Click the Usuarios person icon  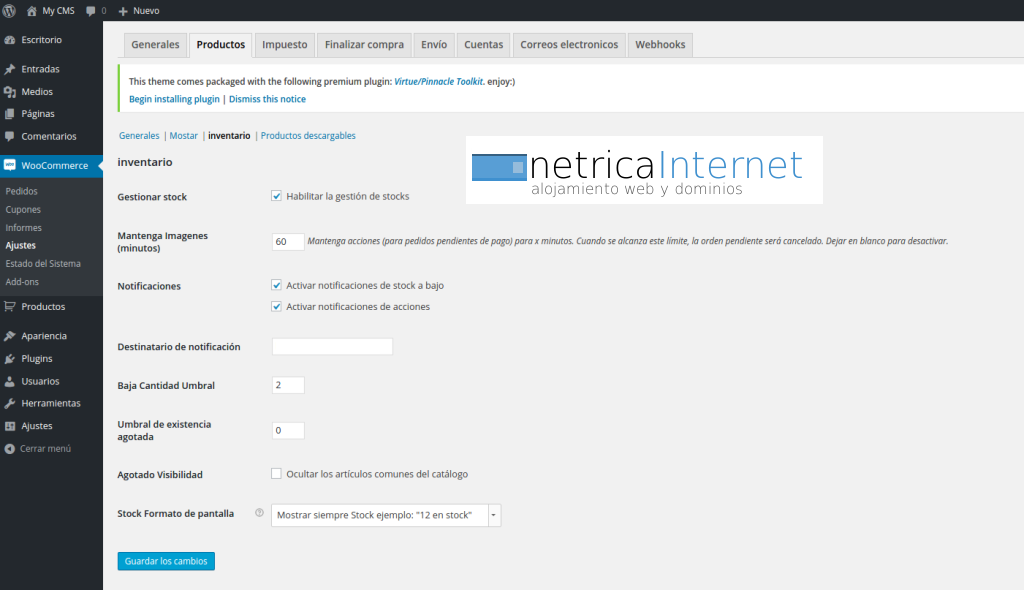click(10, 381)
